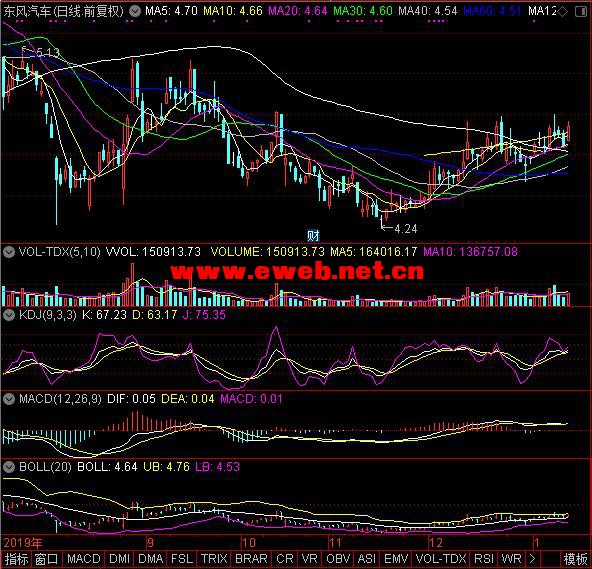The image size is (592, 569).
Task: Click the diamond icon beside the MA labels
Action: coord(563,12)
